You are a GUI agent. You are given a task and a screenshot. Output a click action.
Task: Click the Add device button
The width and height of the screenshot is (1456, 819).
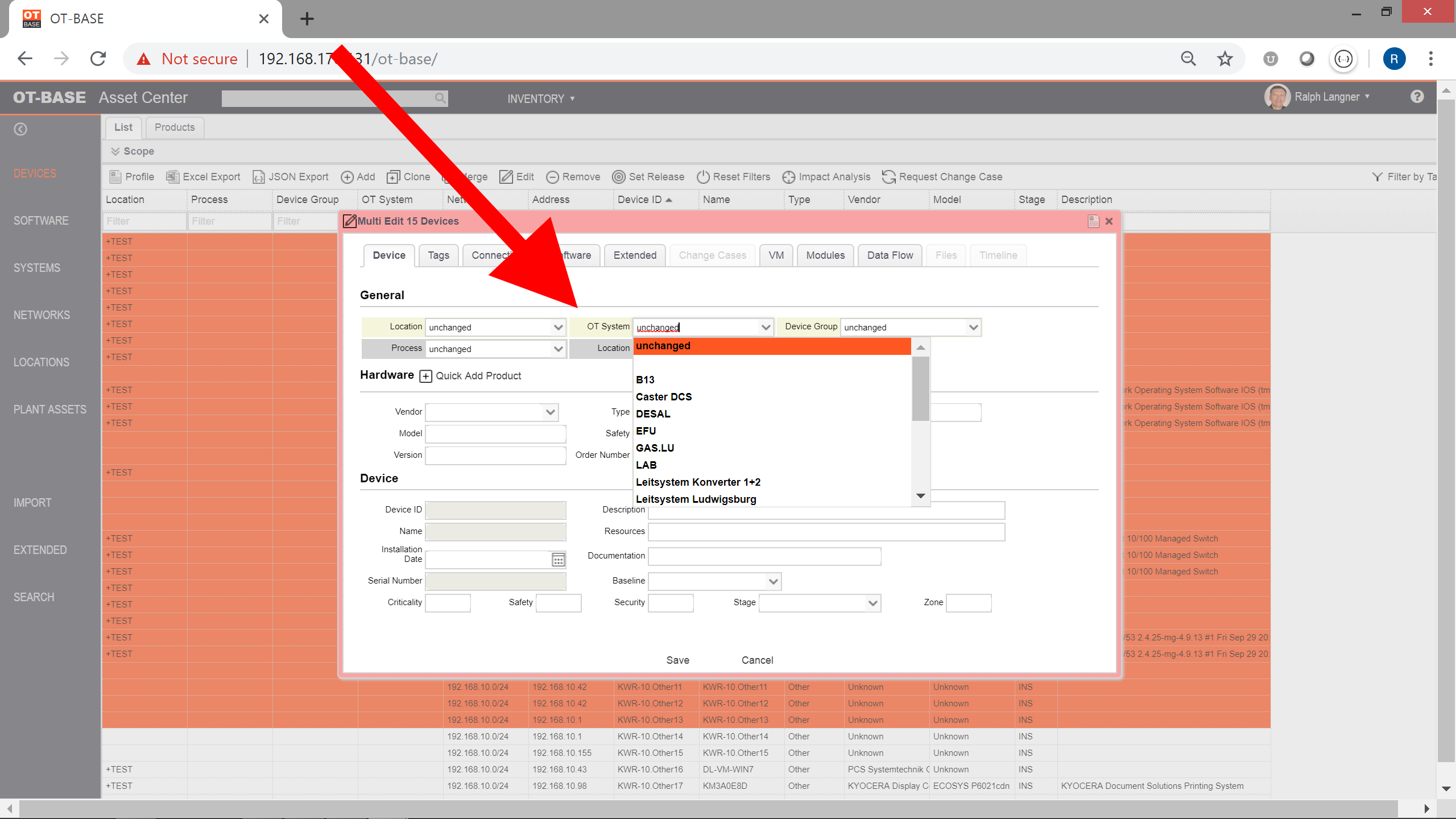(x=358, y=177)
